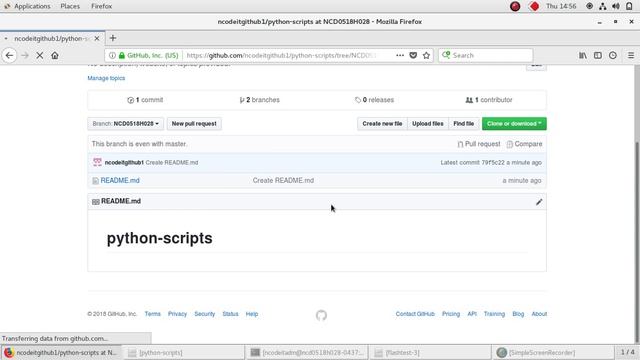640x360 pixels.
Task: Open the accessibility icon in the top panel
Action: pyautogui.click(x=589, y=6)
